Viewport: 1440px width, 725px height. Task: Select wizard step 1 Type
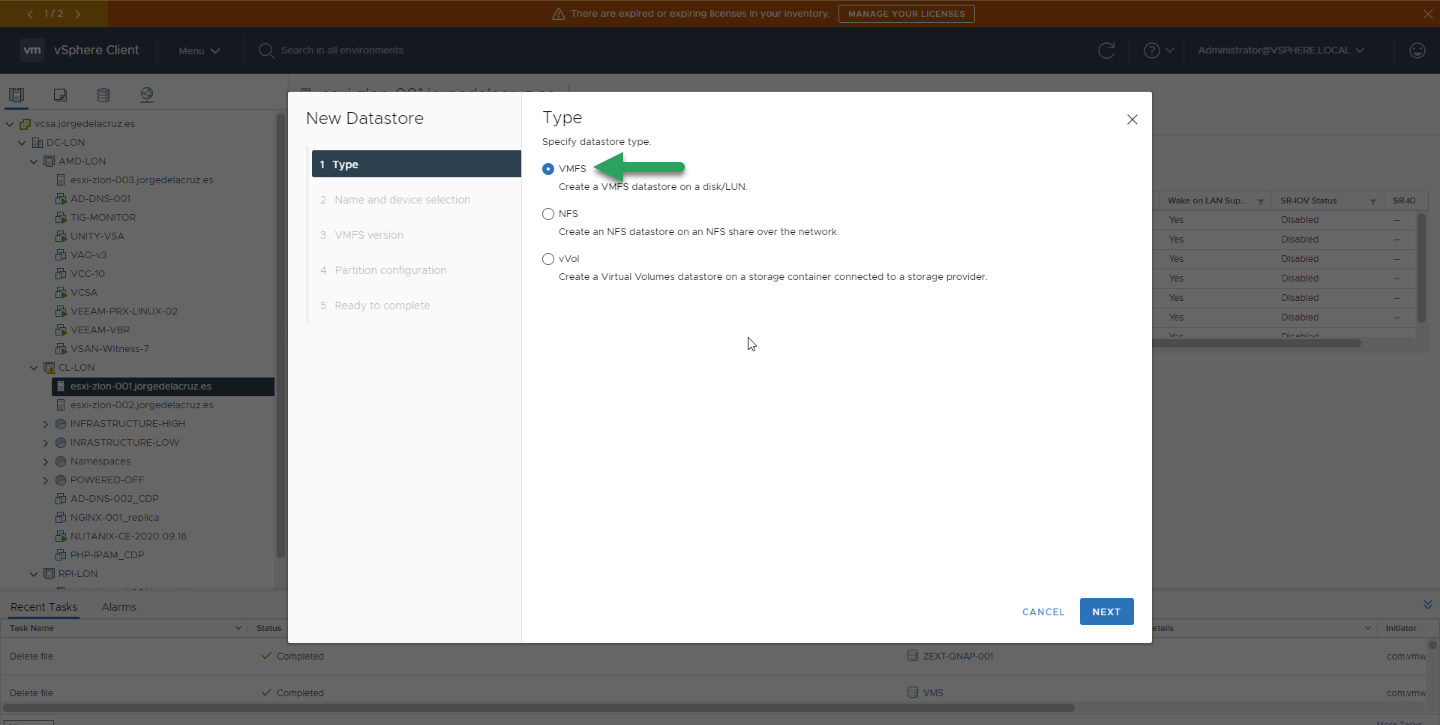point(416,164)
